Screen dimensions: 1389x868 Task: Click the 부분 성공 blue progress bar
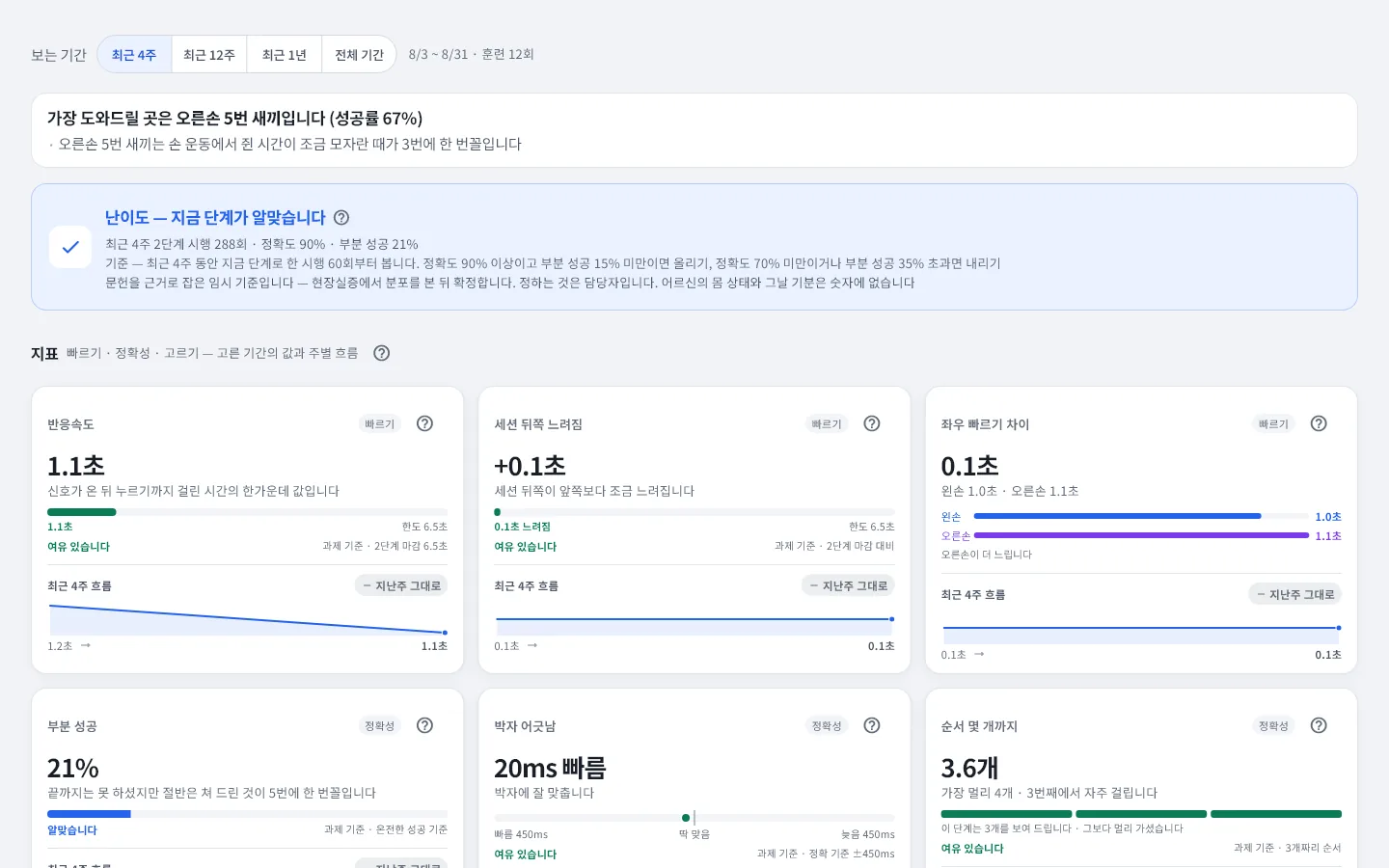(89, 814)
